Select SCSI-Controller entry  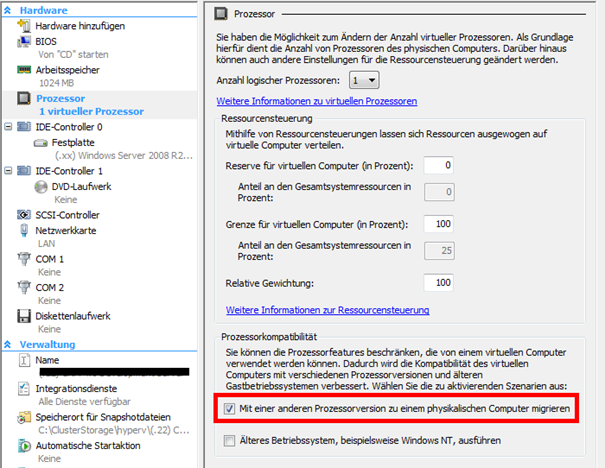(x=68, y=215)
